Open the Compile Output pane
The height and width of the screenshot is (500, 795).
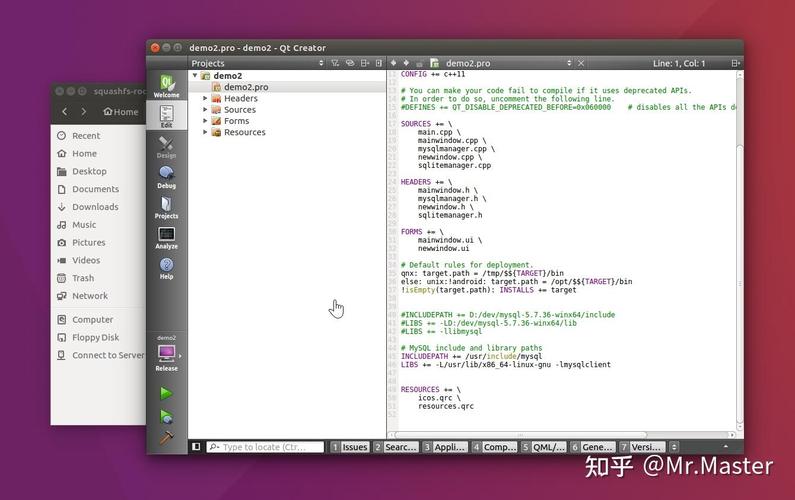(x=494, y=447)
